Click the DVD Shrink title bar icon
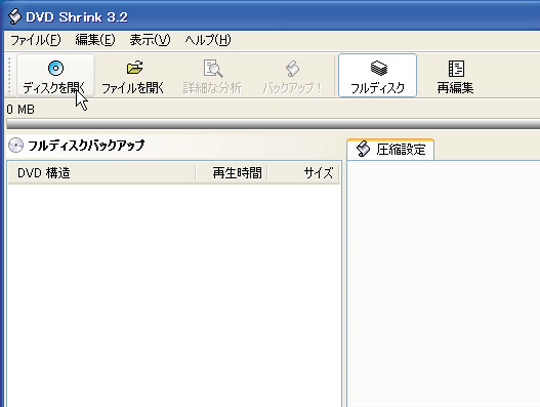Screen dimensions: 540x407 (x=14, y=17)
